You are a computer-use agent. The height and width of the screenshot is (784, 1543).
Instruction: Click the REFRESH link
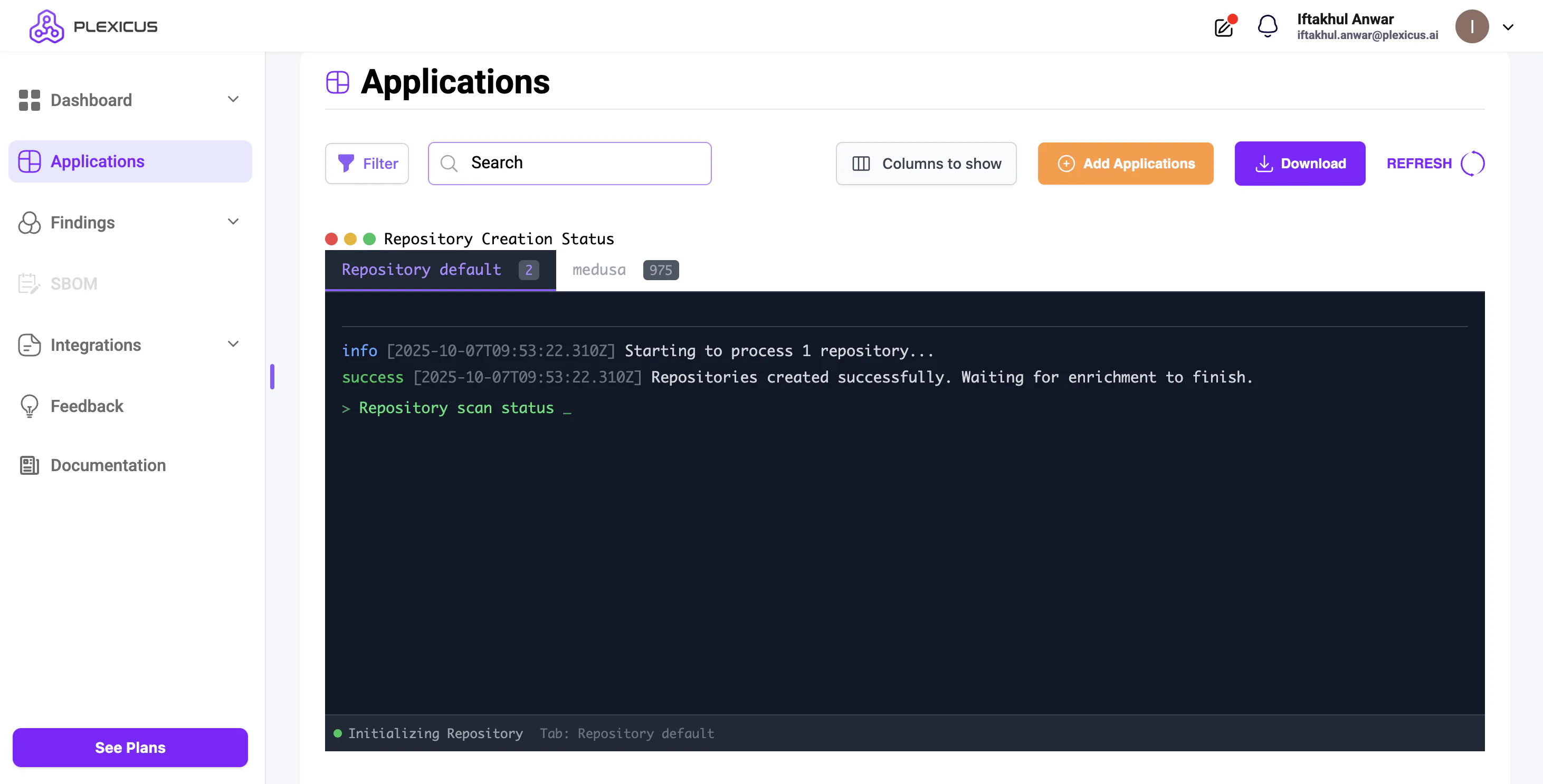(x=1420, y=164)
